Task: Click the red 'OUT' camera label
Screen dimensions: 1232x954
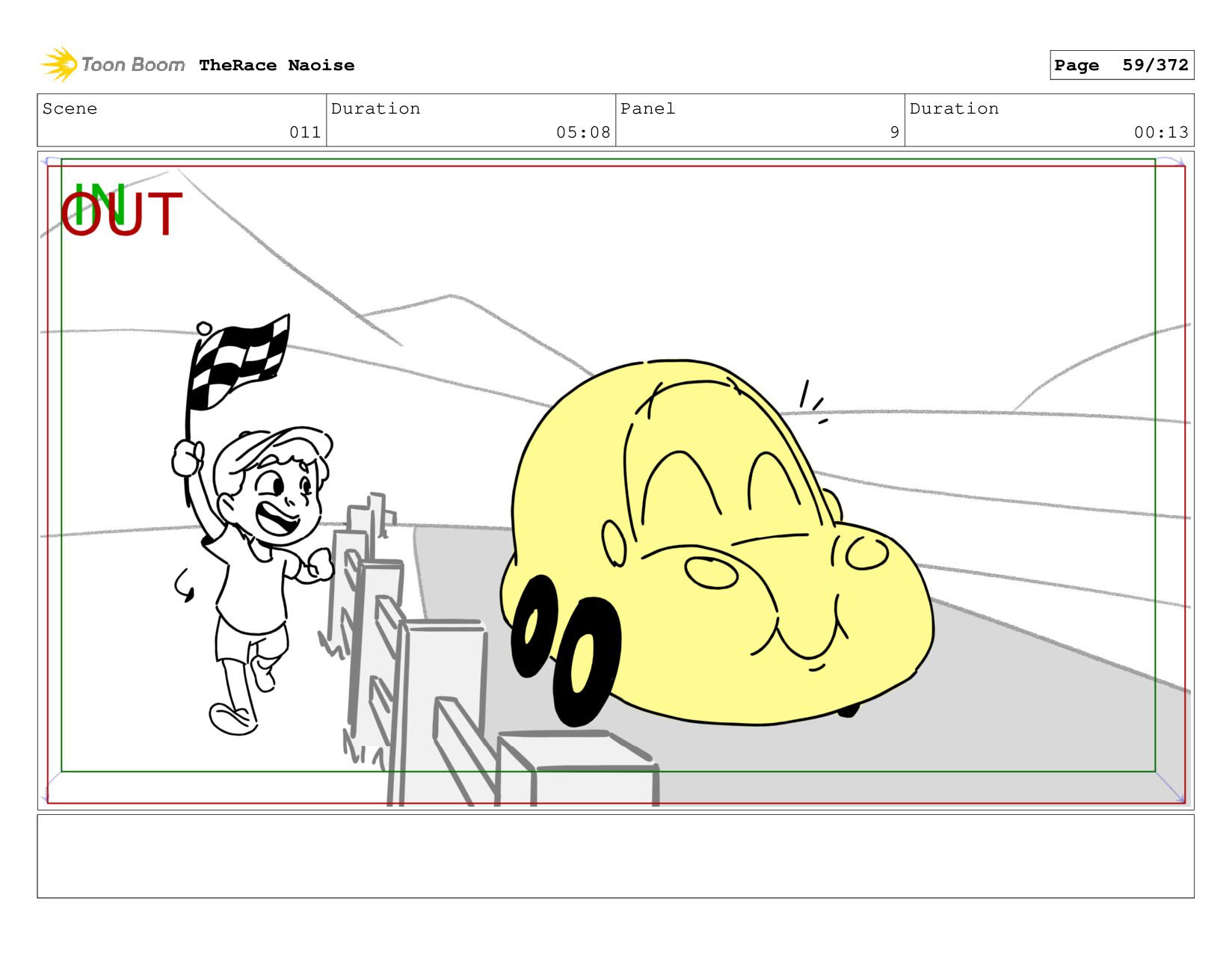Action: coord(122,215)
